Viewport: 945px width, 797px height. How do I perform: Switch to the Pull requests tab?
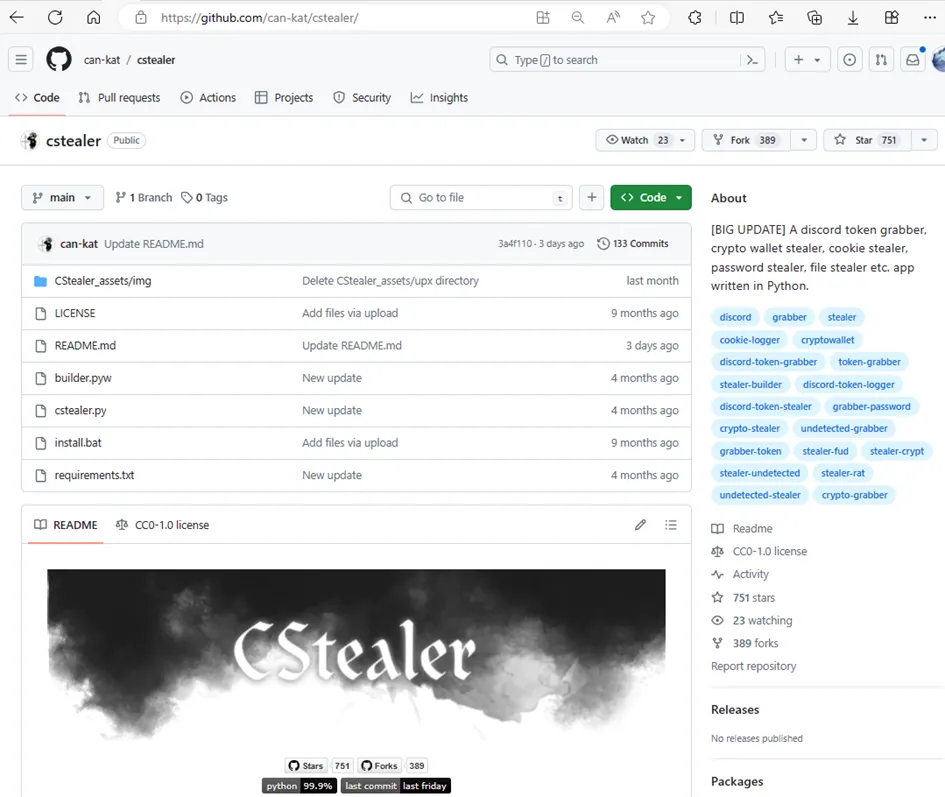coord(119,98)
